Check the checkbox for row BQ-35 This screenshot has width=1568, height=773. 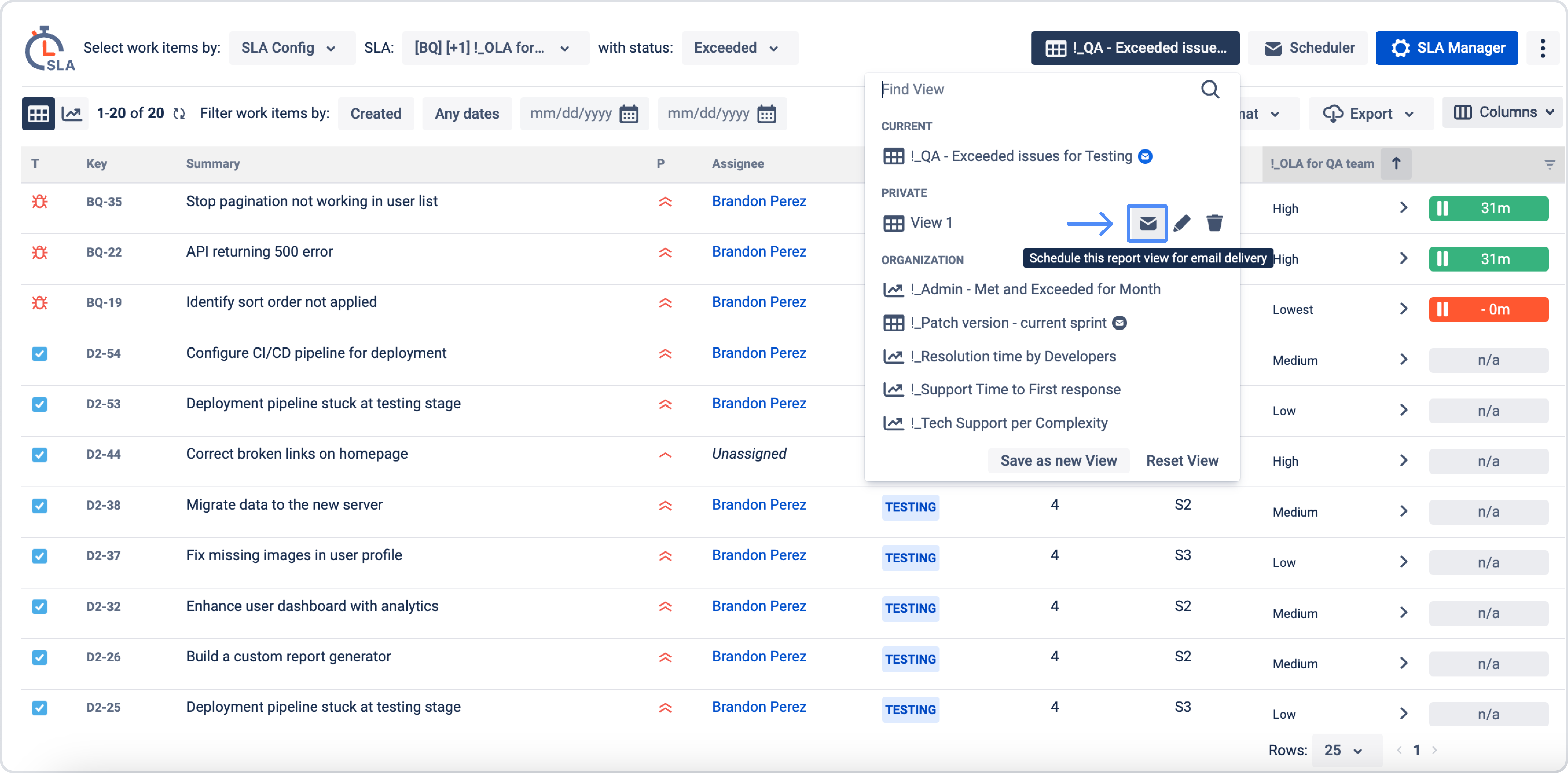pyautogui.click(x=40, y=202)
